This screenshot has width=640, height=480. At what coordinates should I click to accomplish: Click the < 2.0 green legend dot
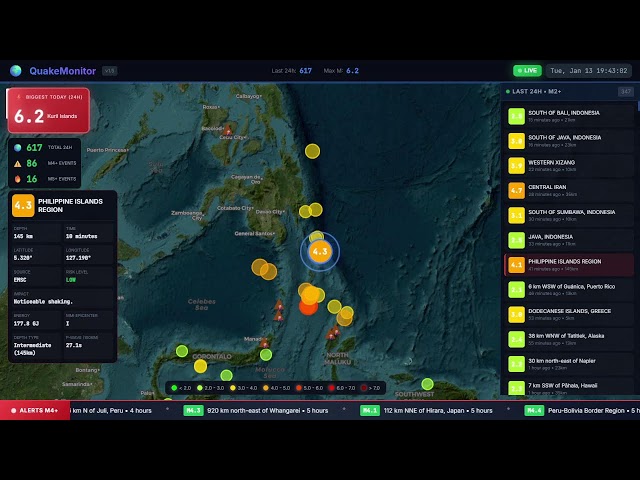(174, 388)
